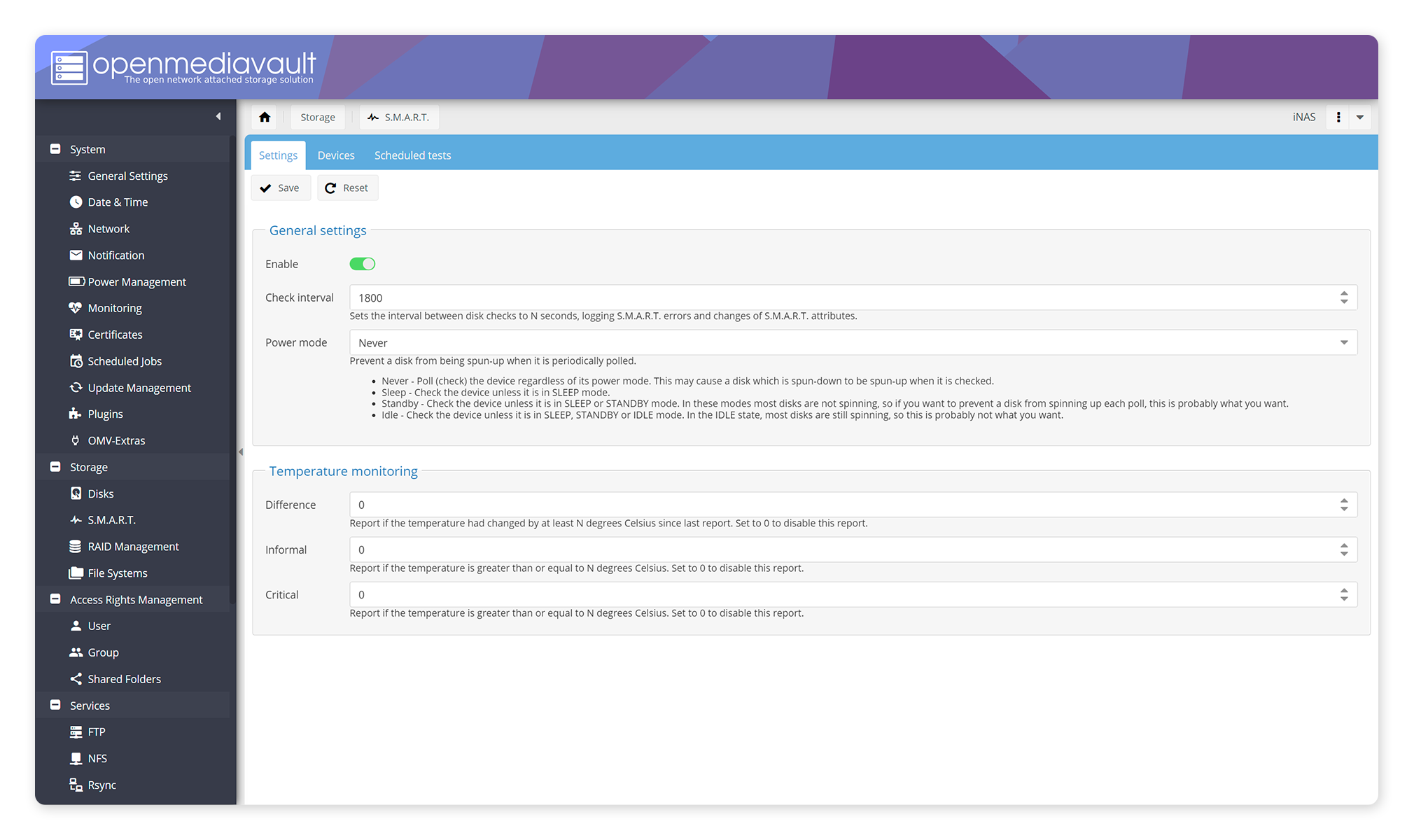The image size is (1414, 840).
Task: Collapse the Access Rights Management section
Action: click(55, 599)
